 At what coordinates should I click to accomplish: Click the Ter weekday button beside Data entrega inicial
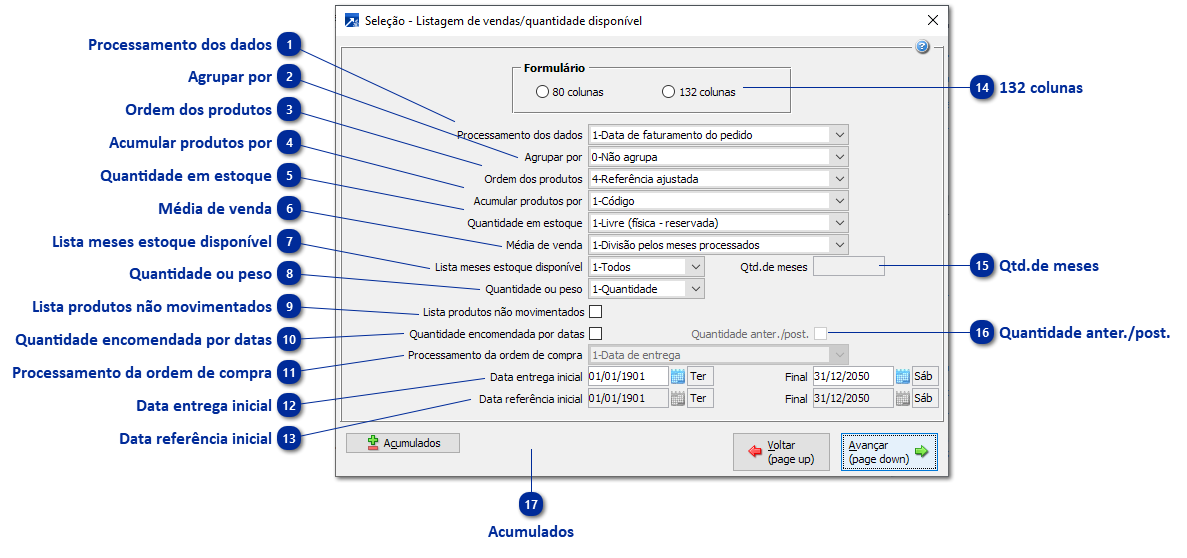[700, 376]
